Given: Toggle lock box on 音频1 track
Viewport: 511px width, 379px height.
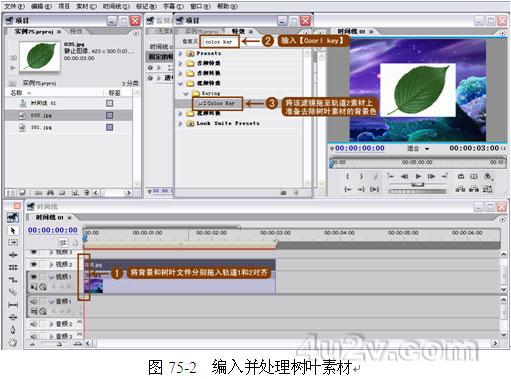Looking at the screenshot, I should coord(43,301).
